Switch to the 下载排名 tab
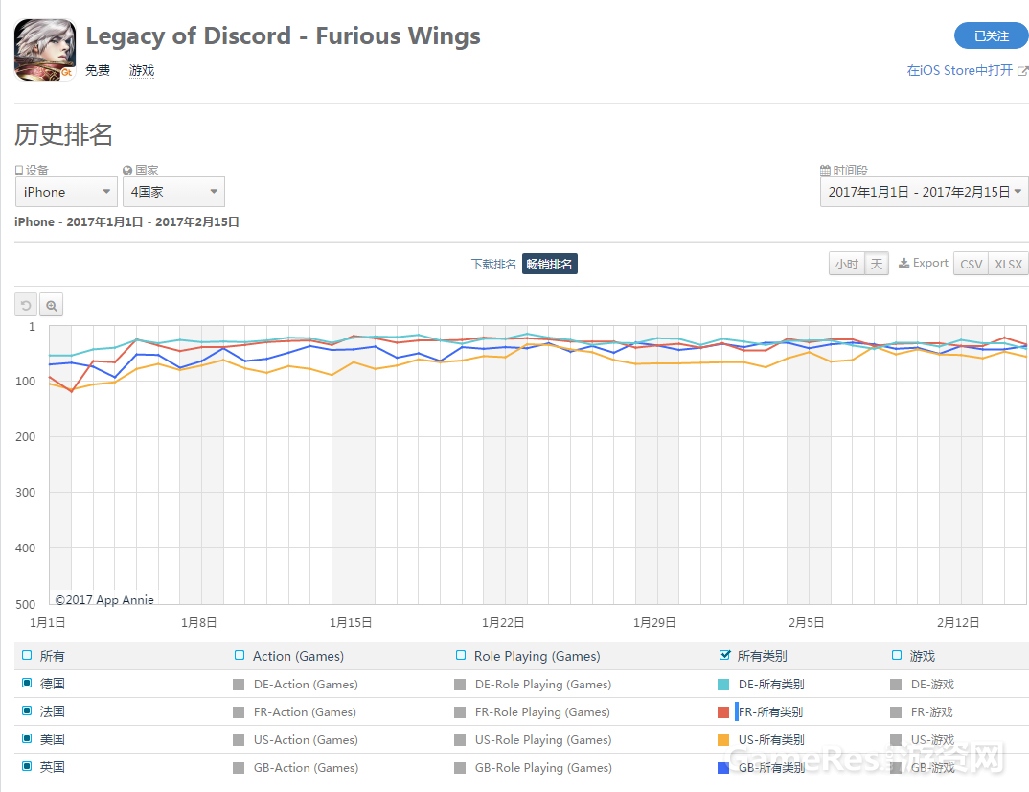 (x=493, y=264)
